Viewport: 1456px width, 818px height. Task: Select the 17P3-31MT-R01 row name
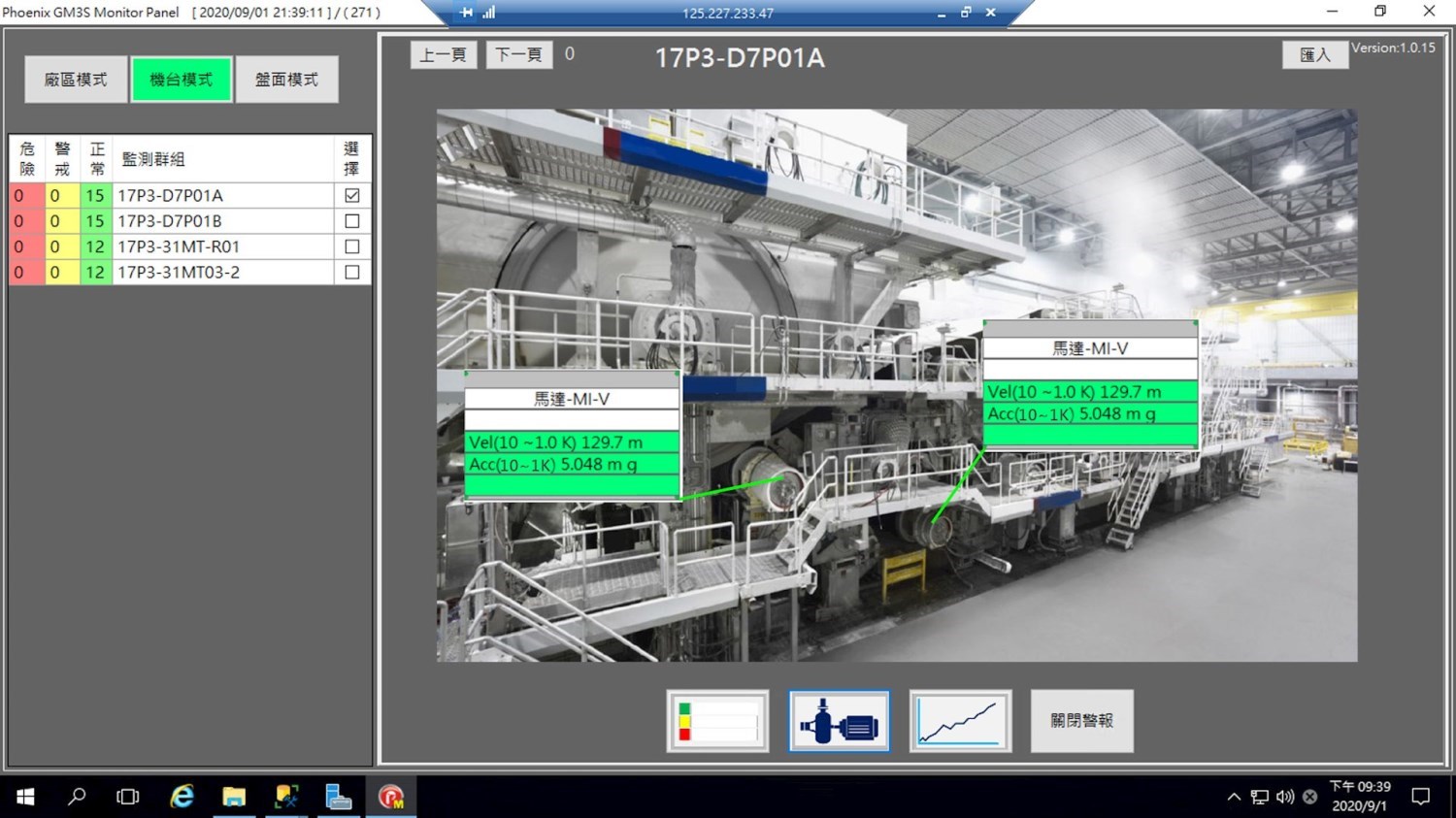coord(179,246)
